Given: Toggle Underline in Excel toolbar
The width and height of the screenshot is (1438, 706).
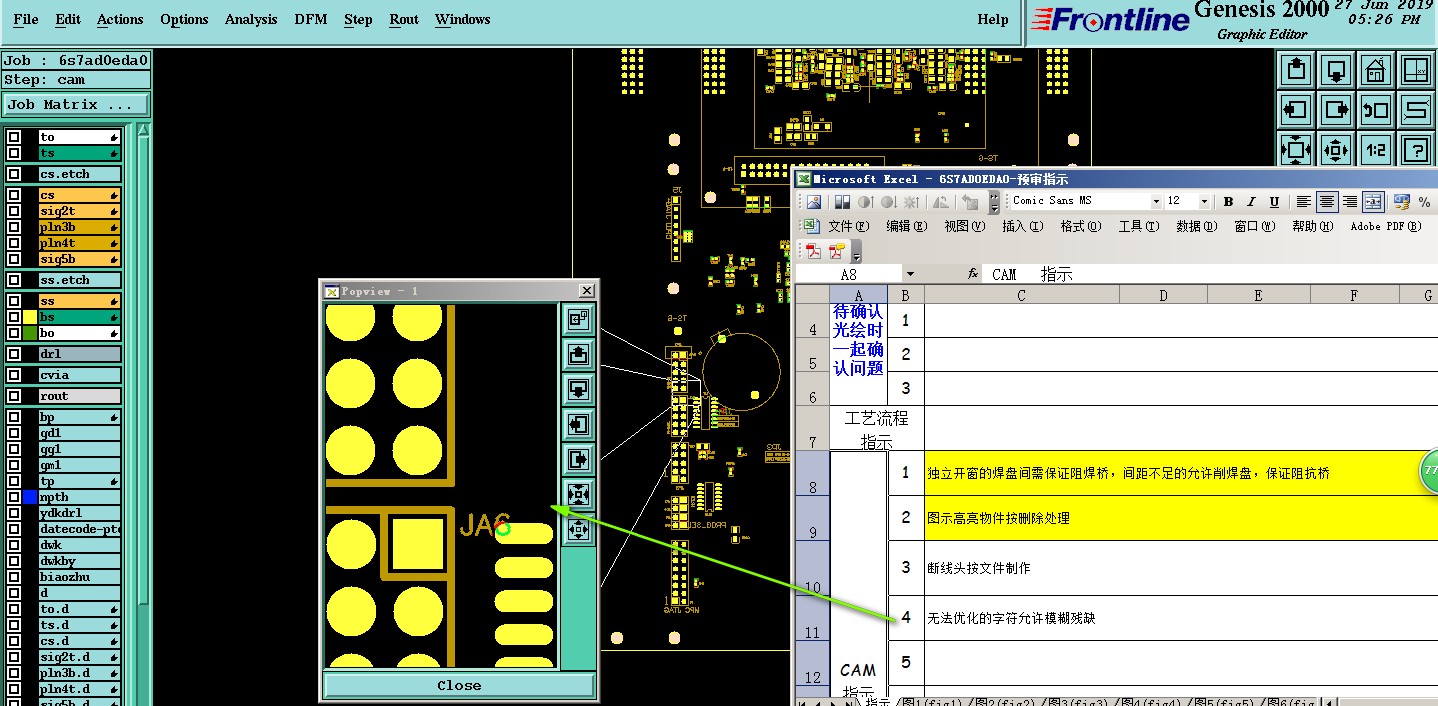Looking at the screenshot, I should click(x=1274, y=202).
